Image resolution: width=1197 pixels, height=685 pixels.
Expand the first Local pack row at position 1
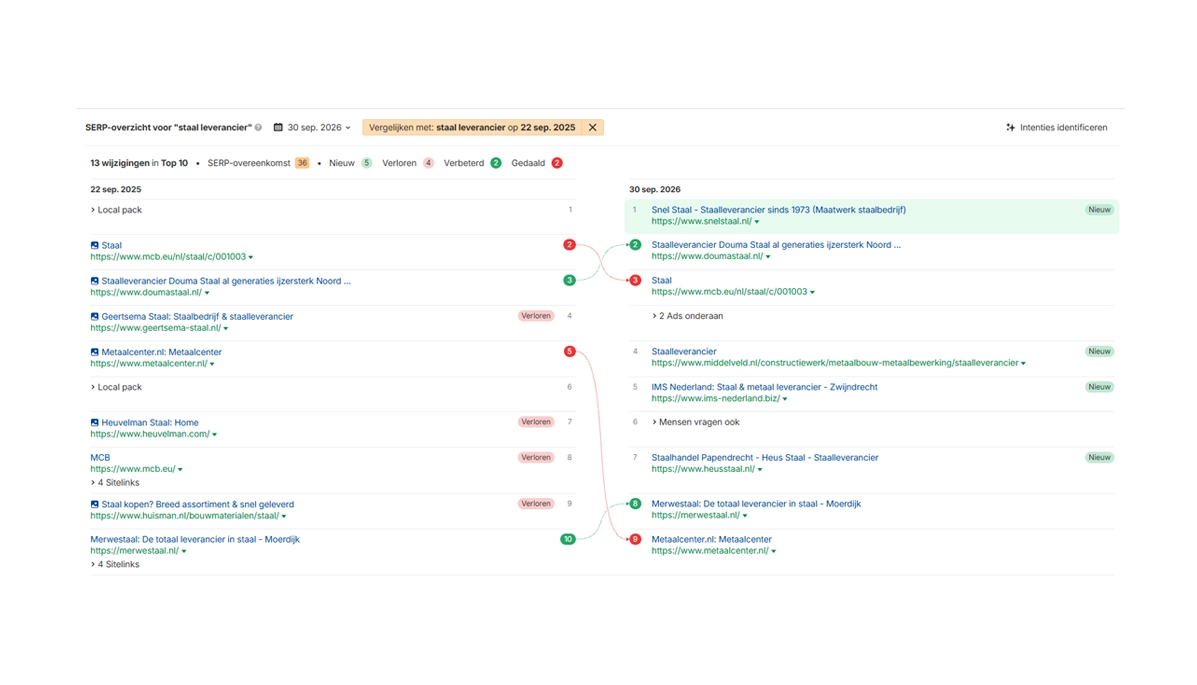coord(116,210)
